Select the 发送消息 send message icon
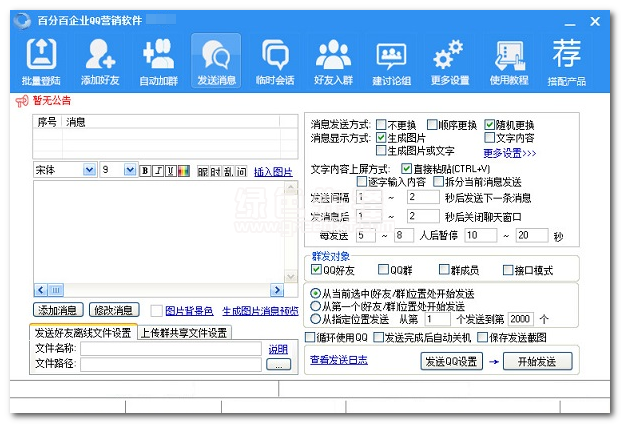The image size is (621, 424). (216, 61)
